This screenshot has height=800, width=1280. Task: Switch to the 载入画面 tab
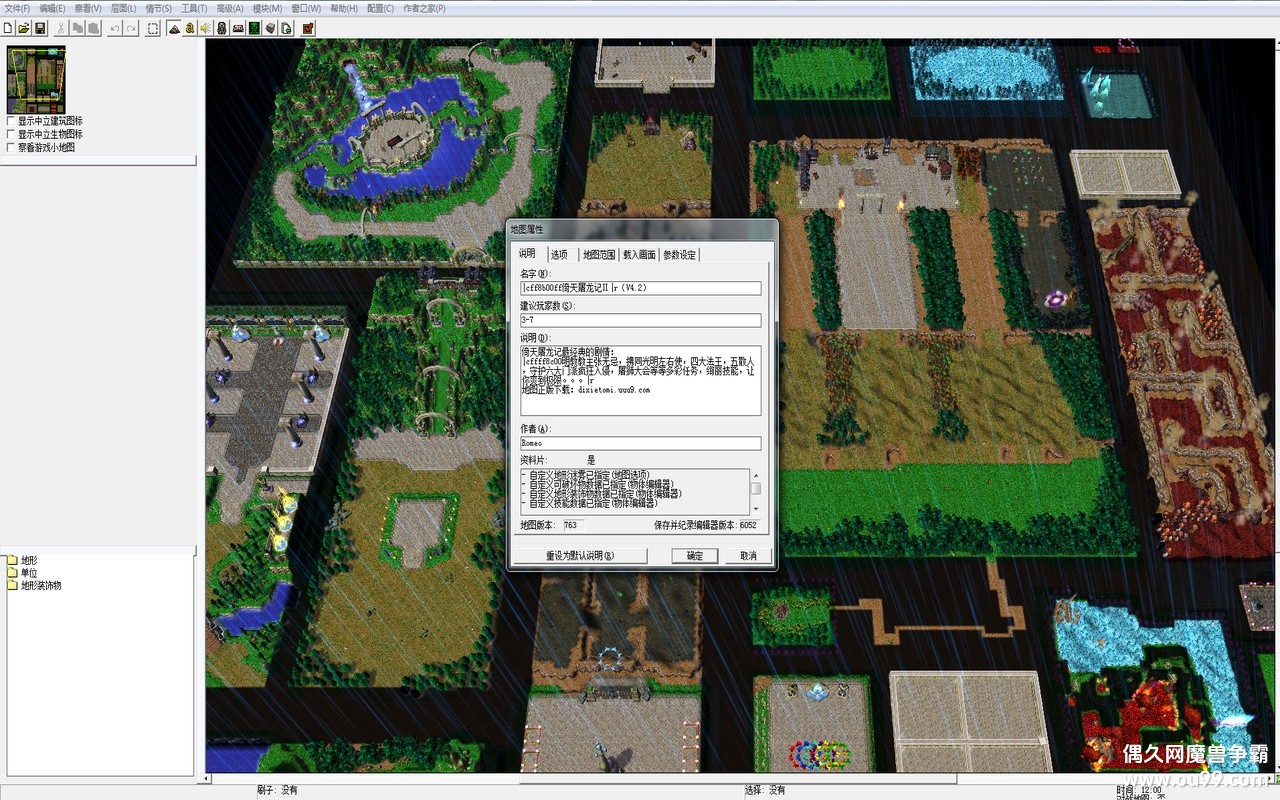tap(639, 255)
